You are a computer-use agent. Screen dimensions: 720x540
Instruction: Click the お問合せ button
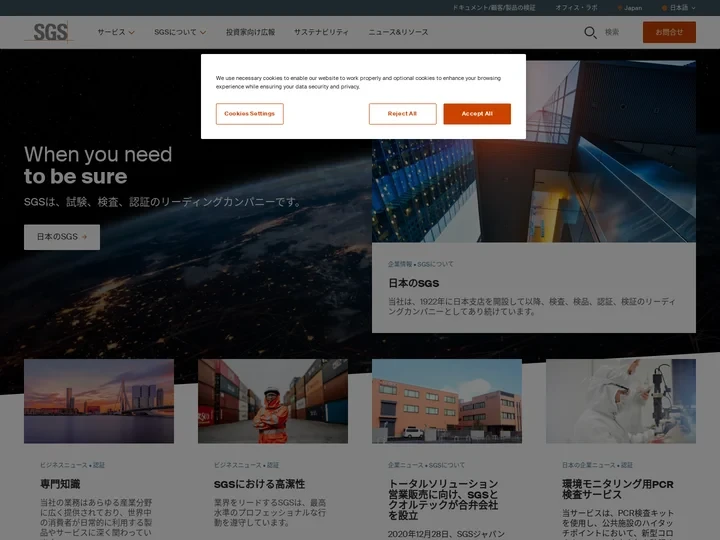669,32
